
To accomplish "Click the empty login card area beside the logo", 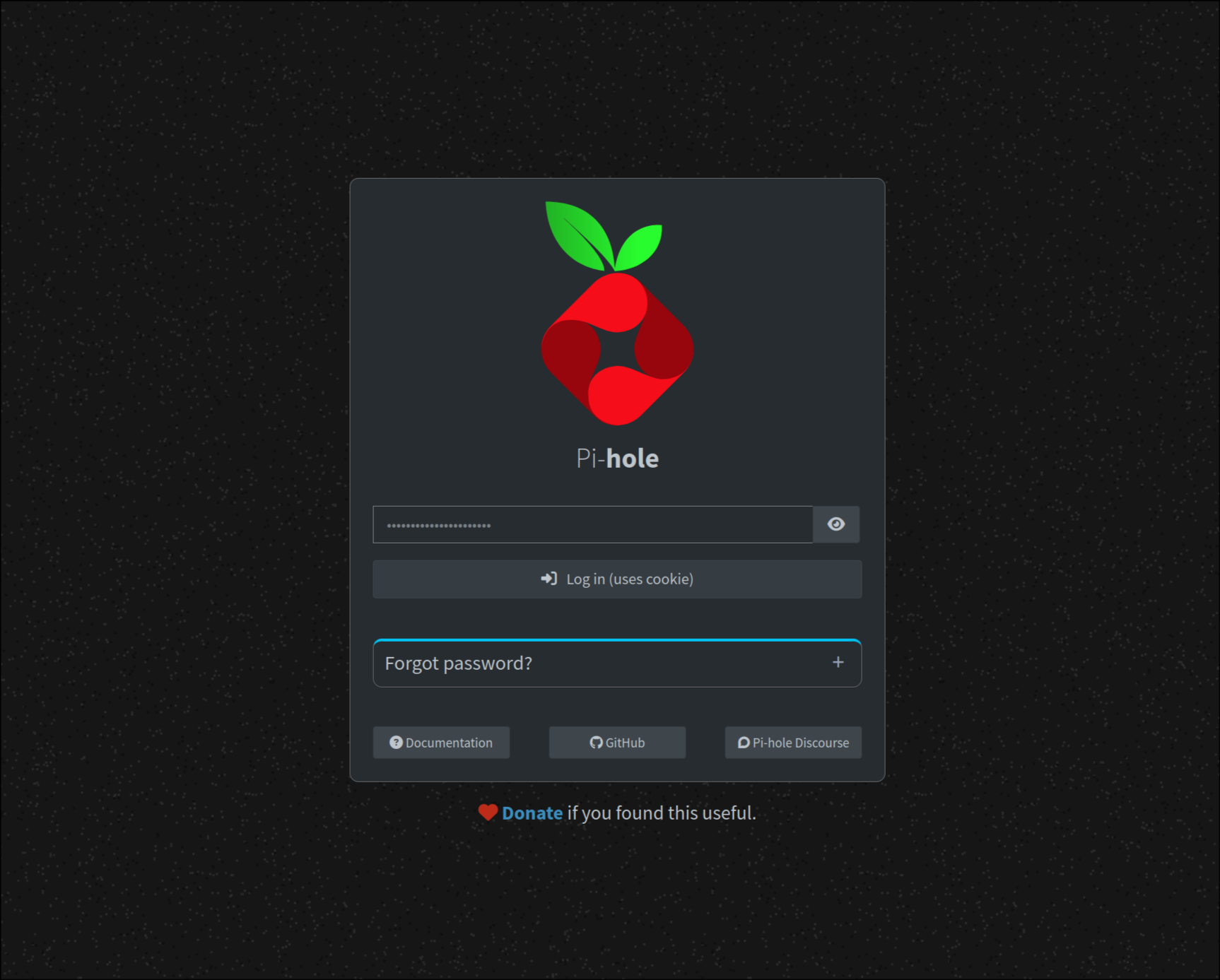I will click(x=438, y=318).
